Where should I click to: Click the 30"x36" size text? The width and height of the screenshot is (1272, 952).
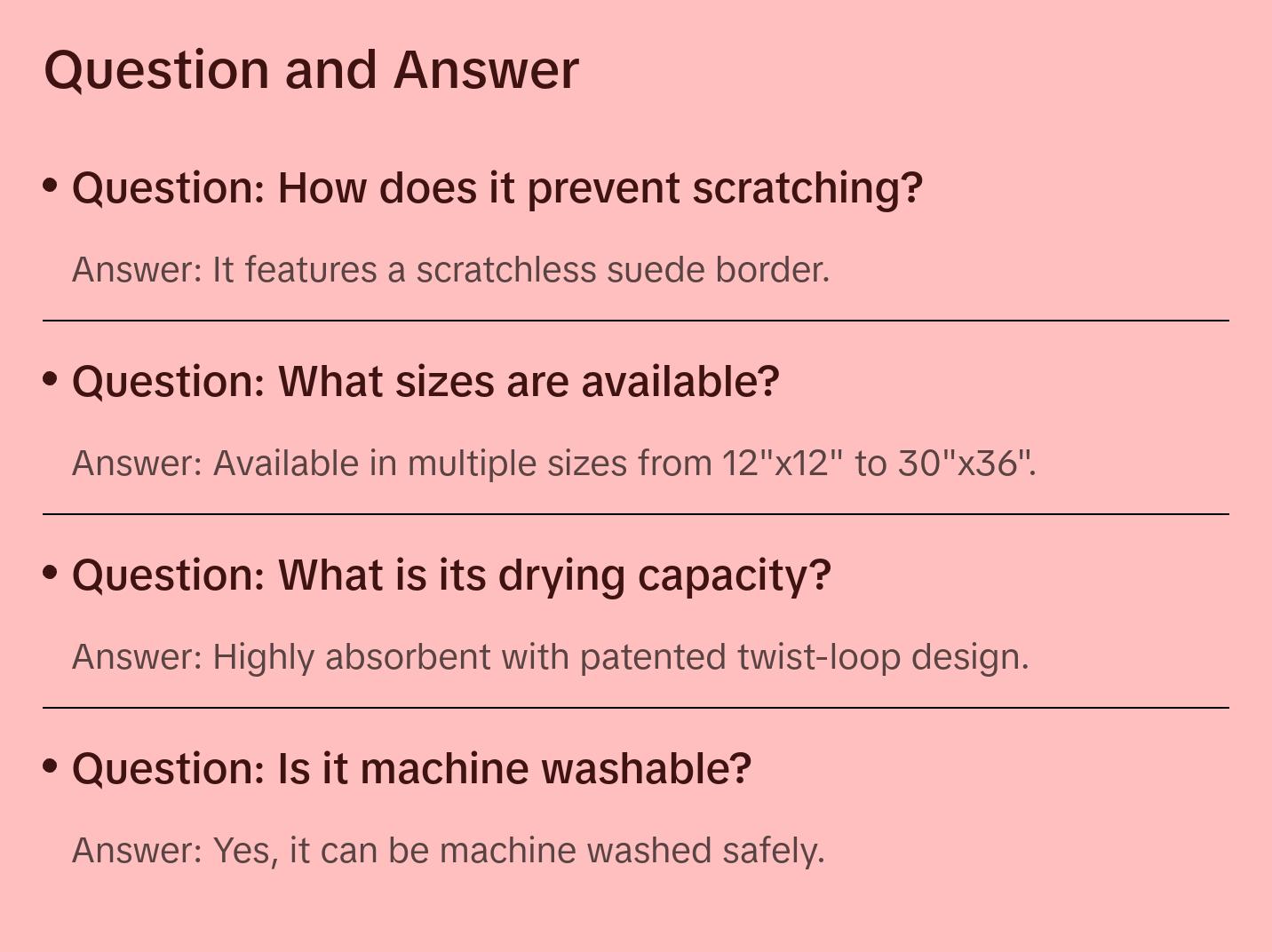click(x=965, y=464)
